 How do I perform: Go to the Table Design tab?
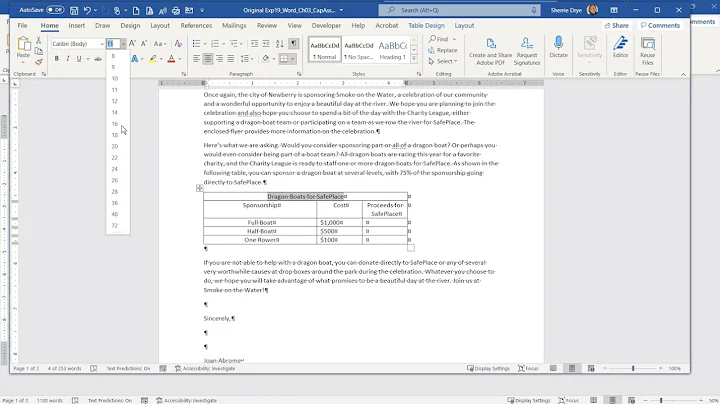(x=427, y=26)
